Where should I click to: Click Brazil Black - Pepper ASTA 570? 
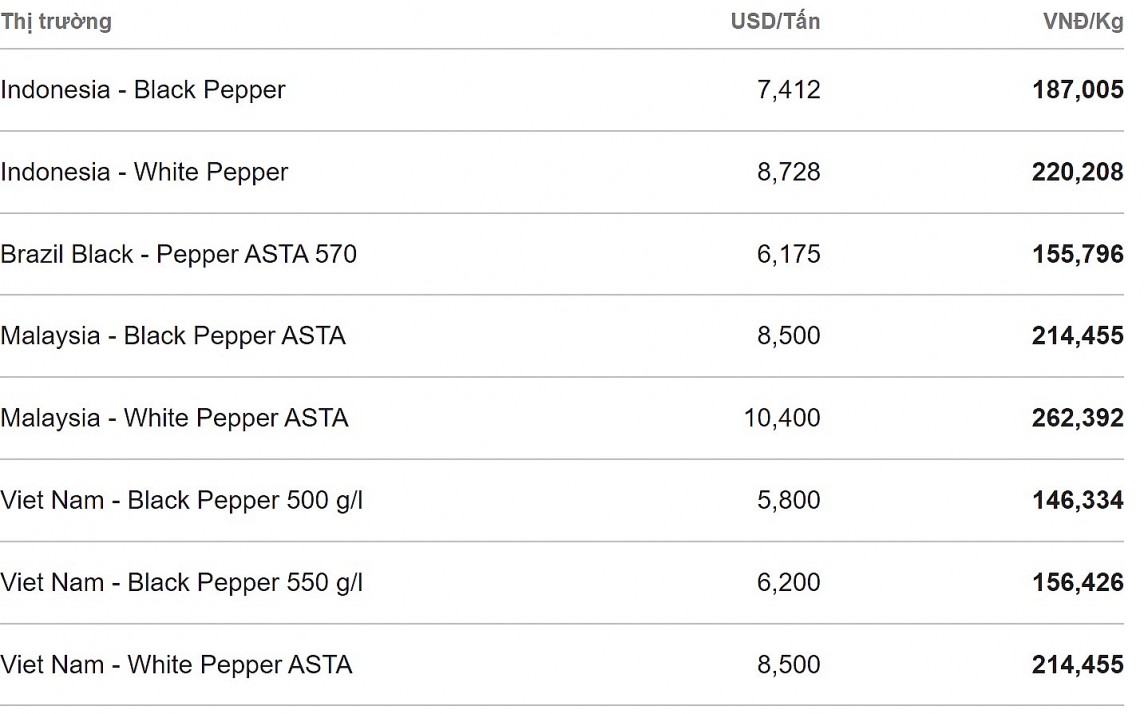click(178, 254)
